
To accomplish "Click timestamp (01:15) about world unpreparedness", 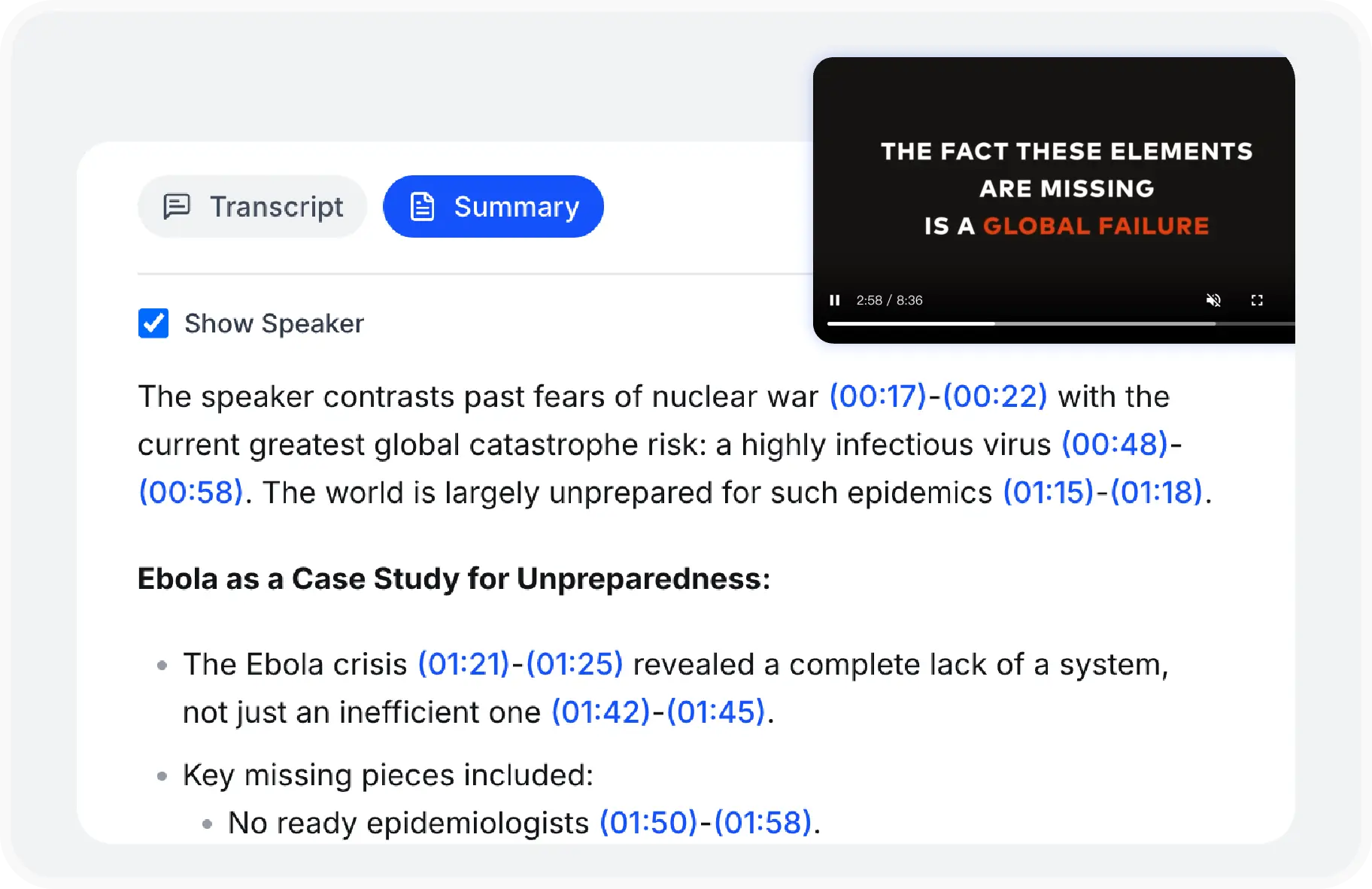I will coord(1046,493).
